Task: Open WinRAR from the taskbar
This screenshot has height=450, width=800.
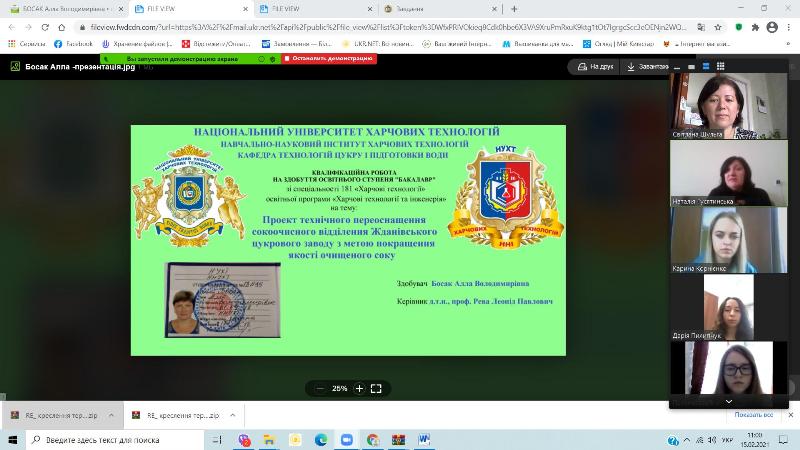Action: click(398, 440)
